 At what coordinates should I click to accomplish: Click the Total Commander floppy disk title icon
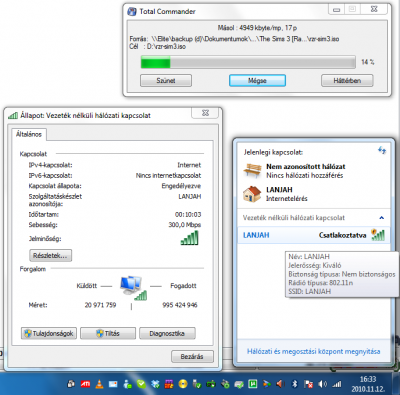coord(132,12)
